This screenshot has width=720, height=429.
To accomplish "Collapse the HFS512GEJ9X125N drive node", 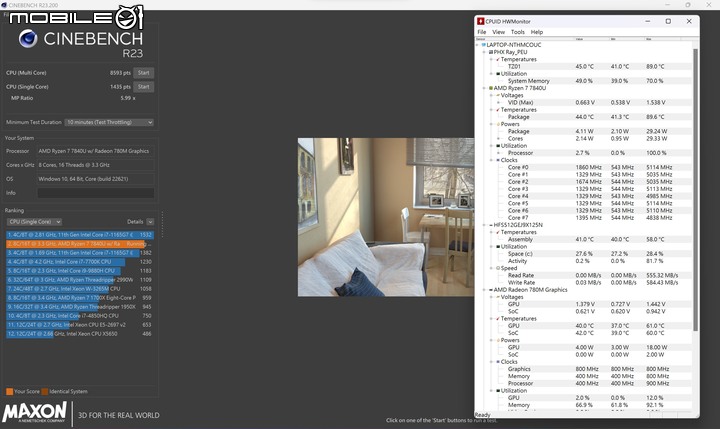I will click(x=484, y=225).
